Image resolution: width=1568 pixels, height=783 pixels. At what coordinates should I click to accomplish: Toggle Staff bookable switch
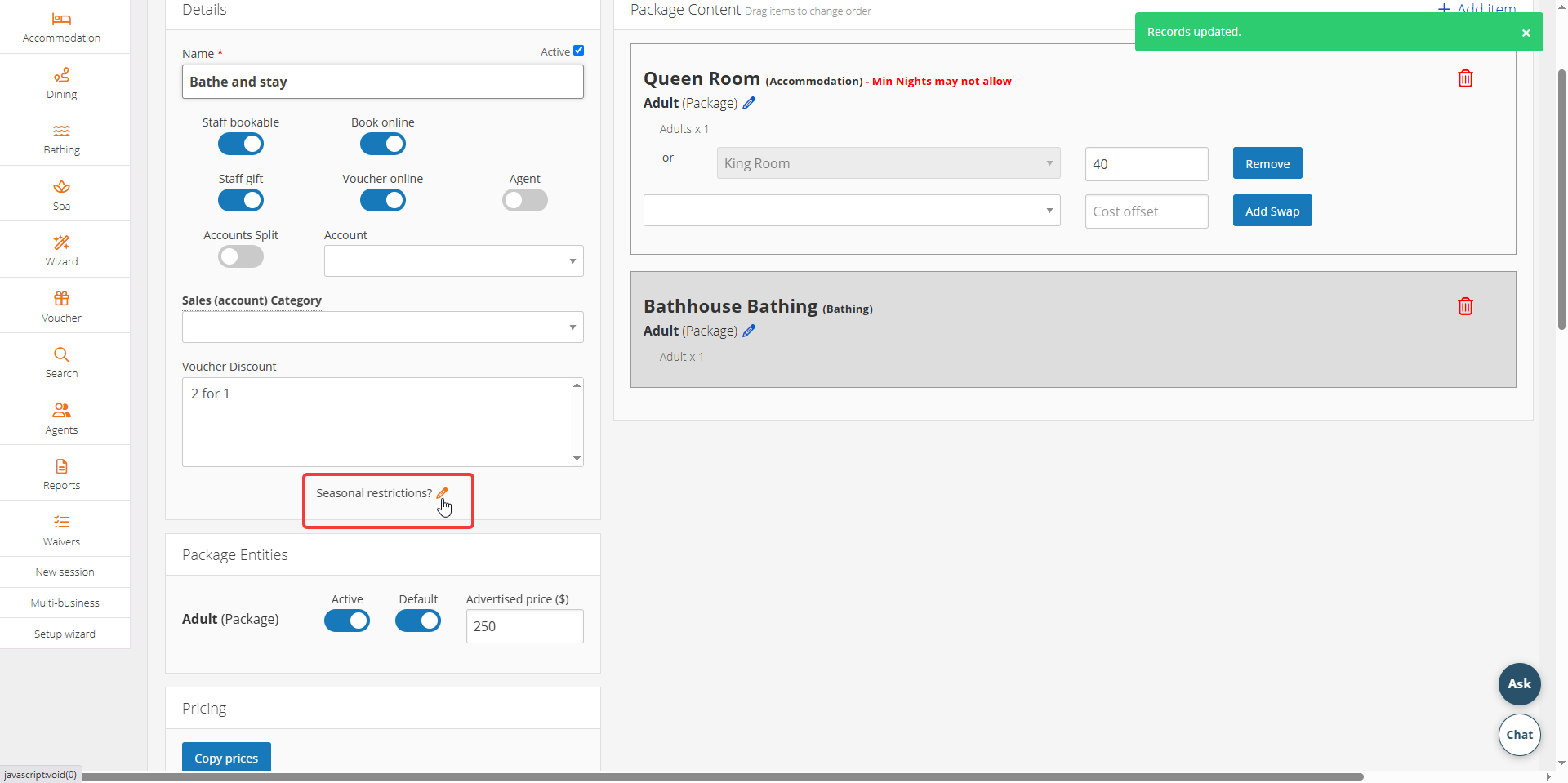pyautogui.click(x=241, y=144)
